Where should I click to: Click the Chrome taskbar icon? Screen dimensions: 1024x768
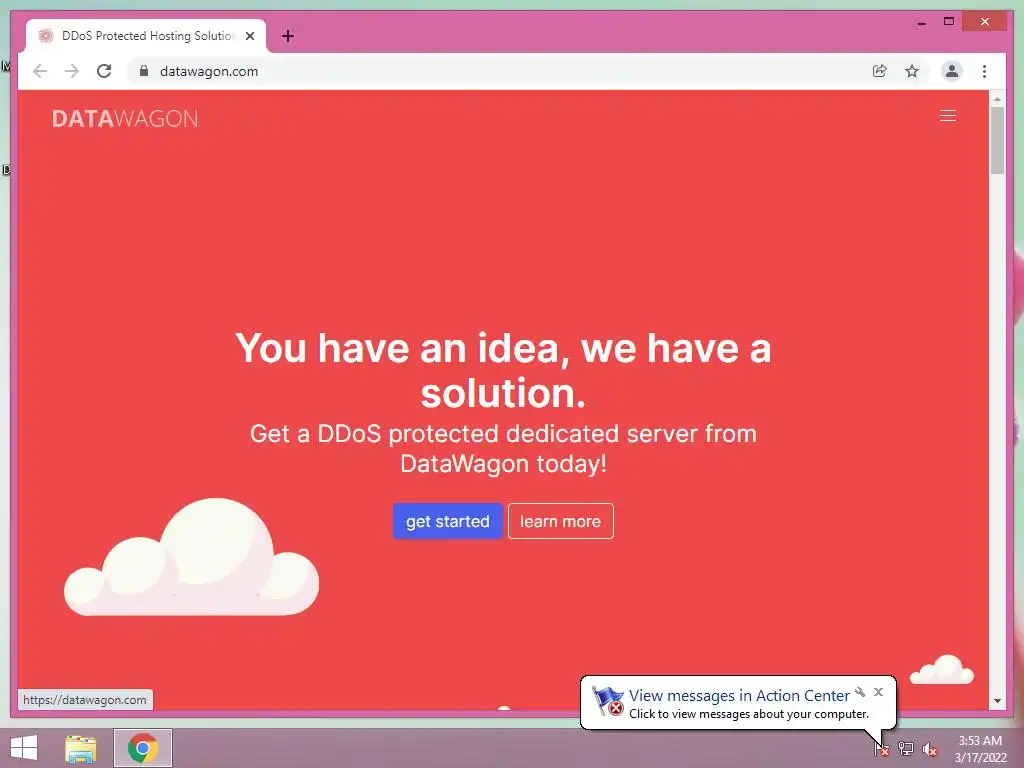coord(143,748)
